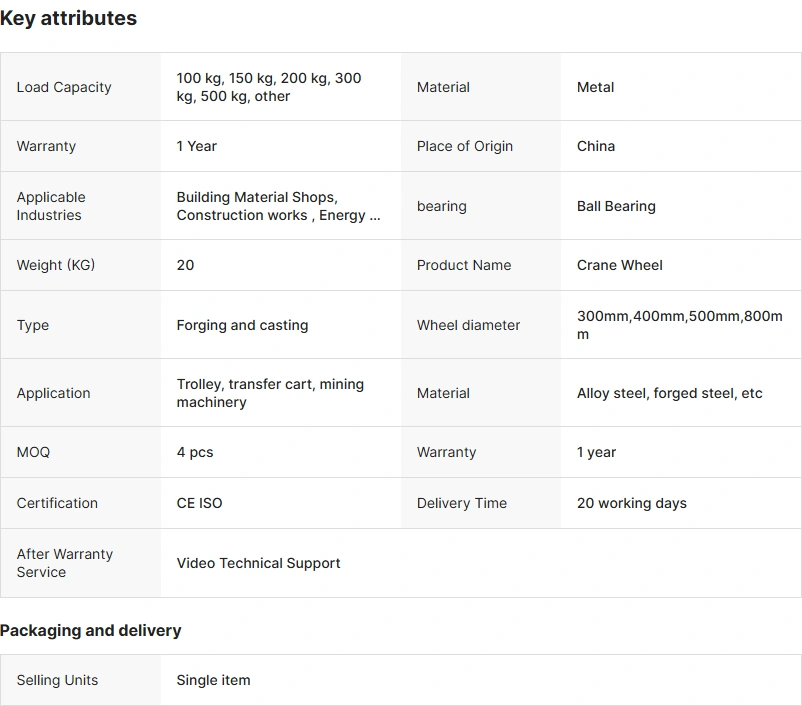
Task: Select the "Weight (KG)" label
Action: (x=56, y=265)
